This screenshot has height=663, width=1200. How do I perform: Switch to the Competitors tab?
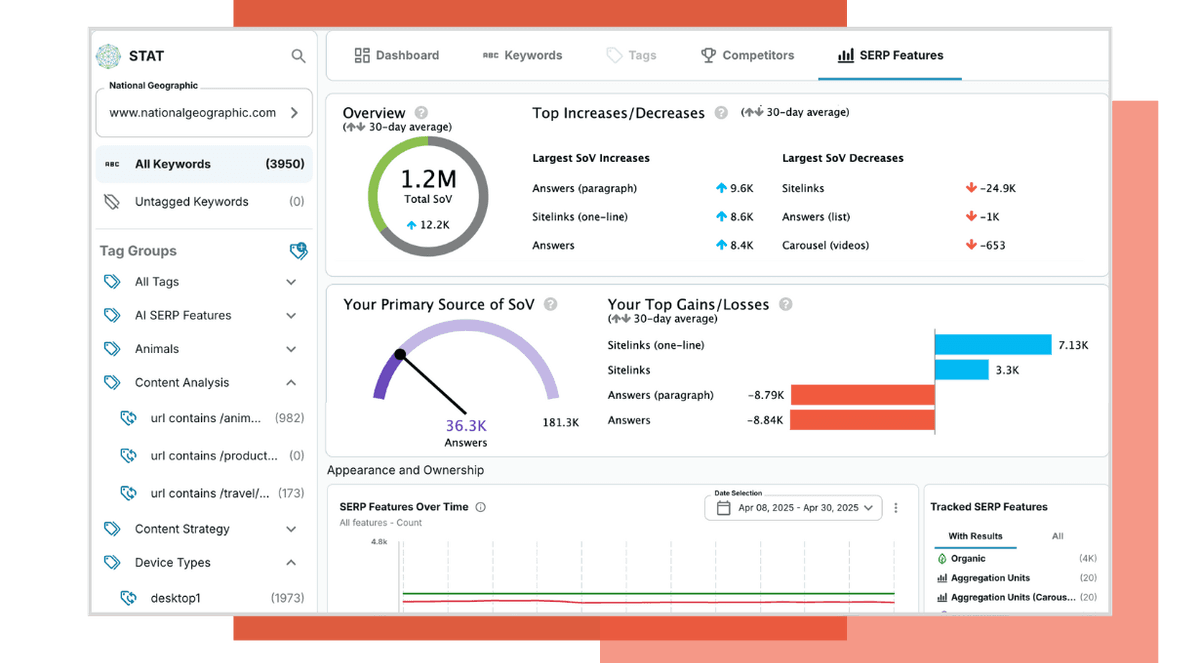746,56
